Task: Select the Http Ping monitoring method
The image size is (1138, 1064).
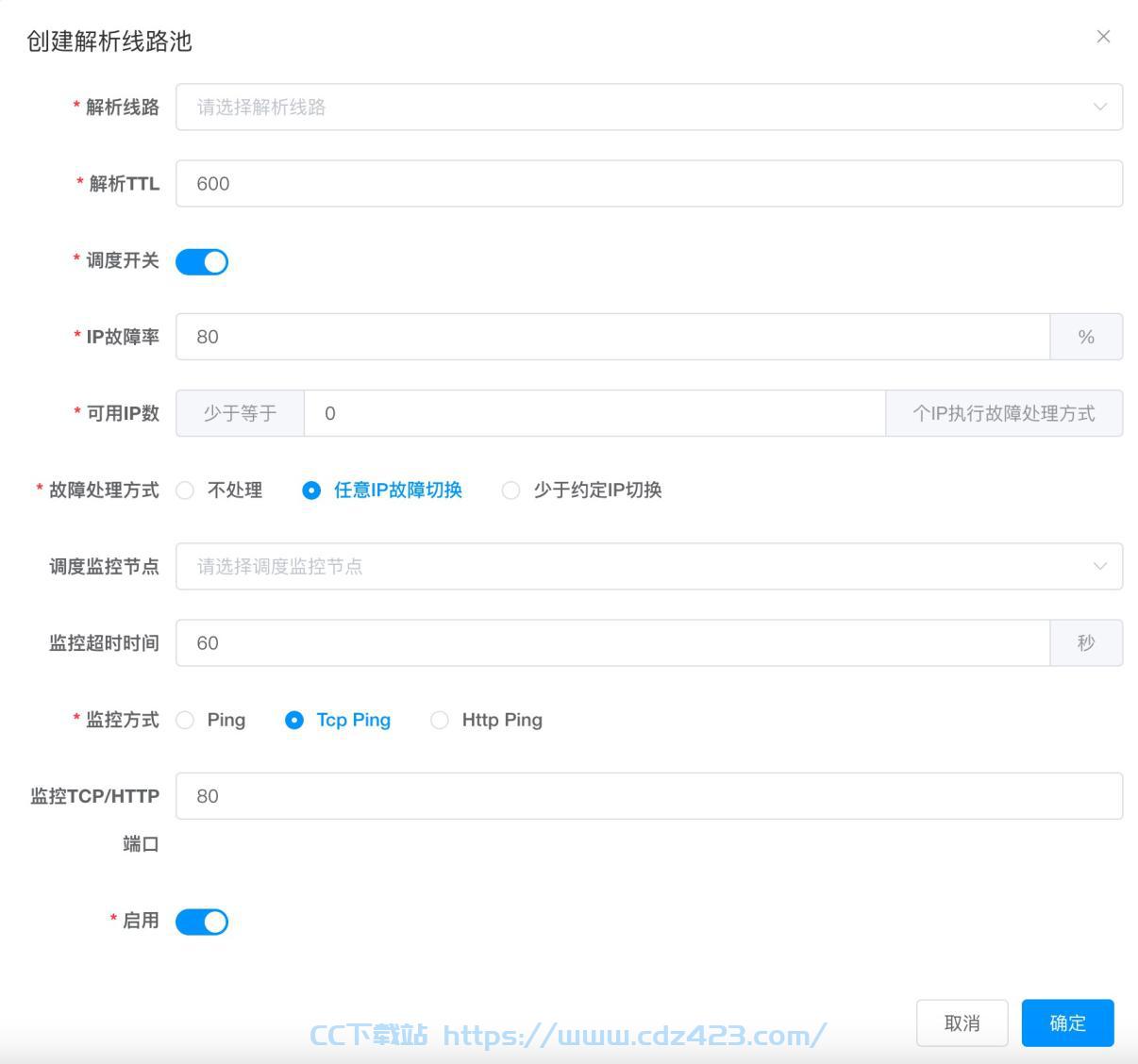Action: (x=487, y=720)
